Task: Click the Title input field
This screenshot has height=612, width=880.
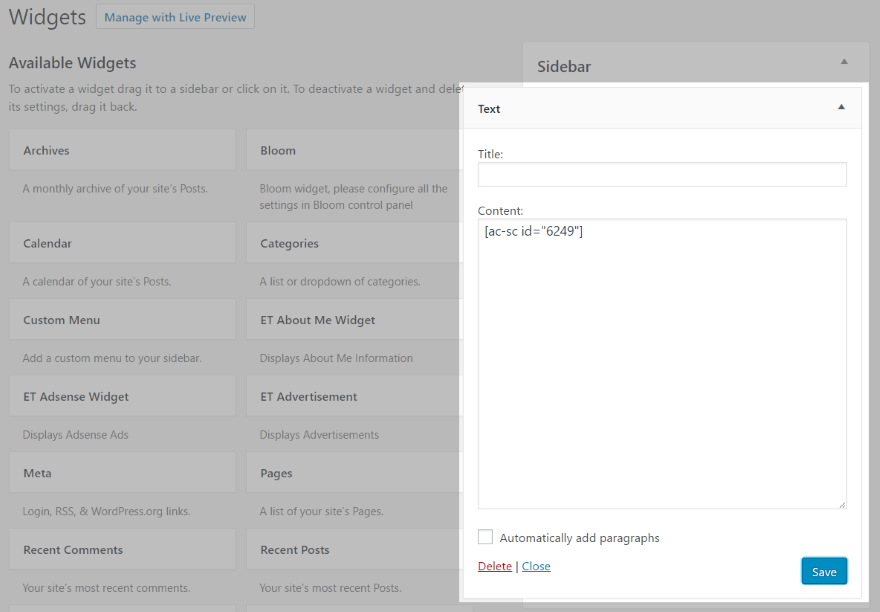Action: tap(662, 175)
